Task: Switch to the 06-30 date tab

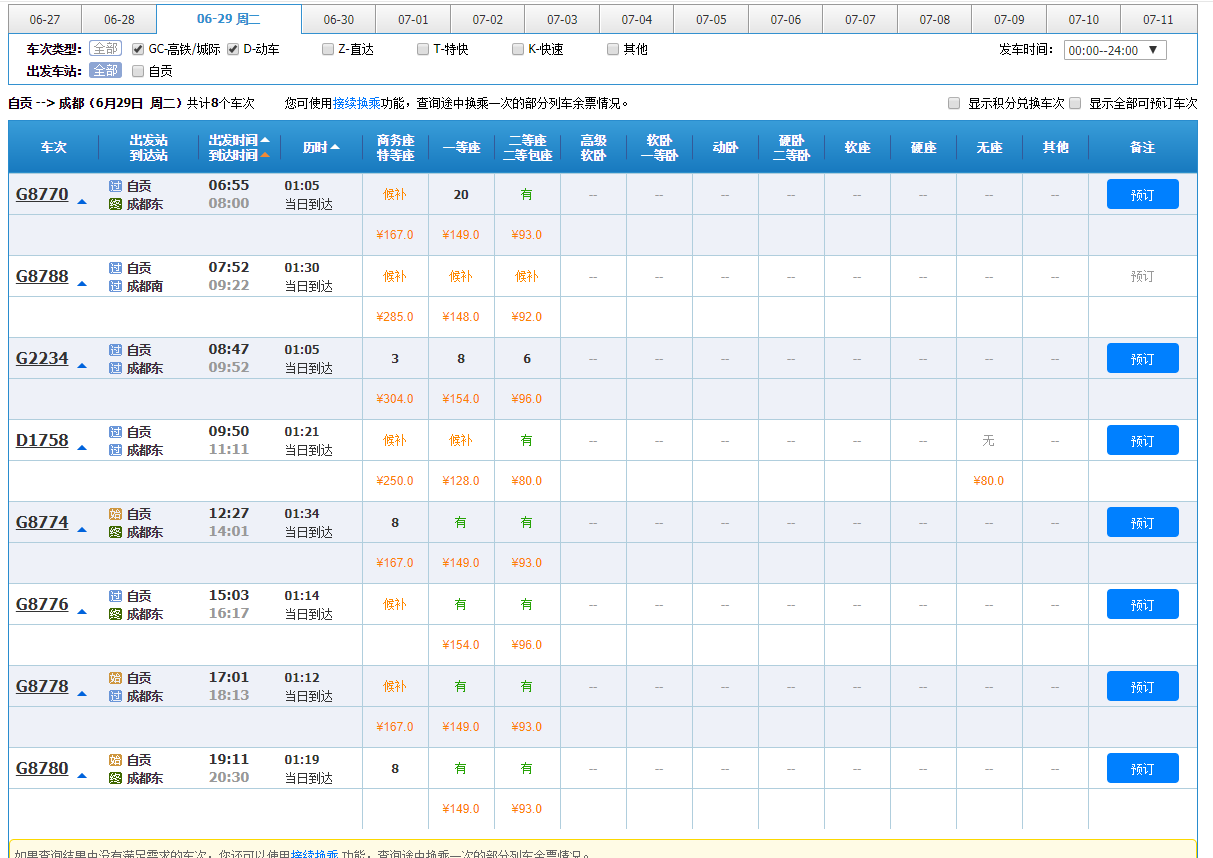Action: point(338,20)
